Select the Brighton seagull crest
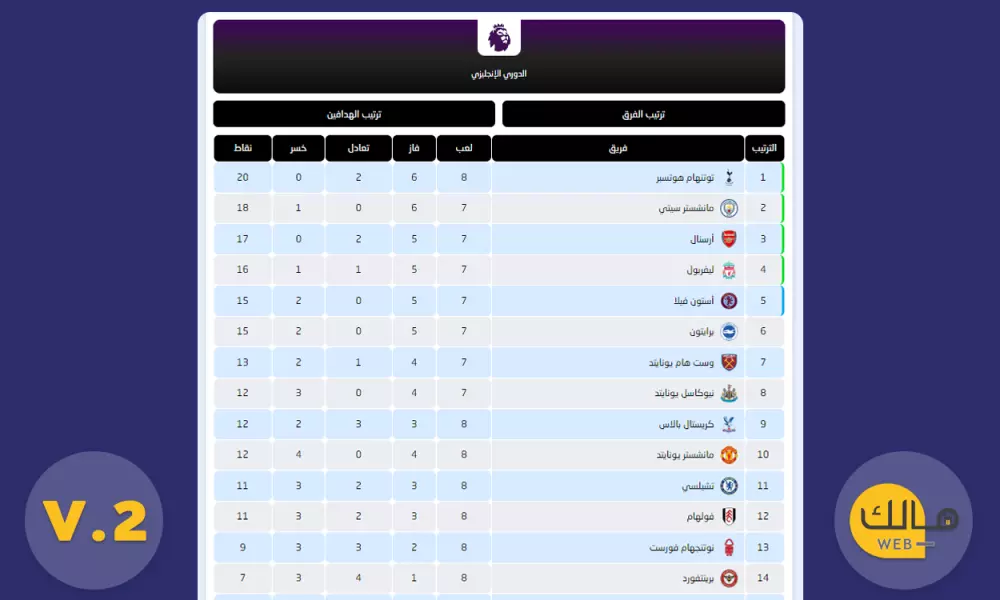1000x600 pixels. [728, 331]
